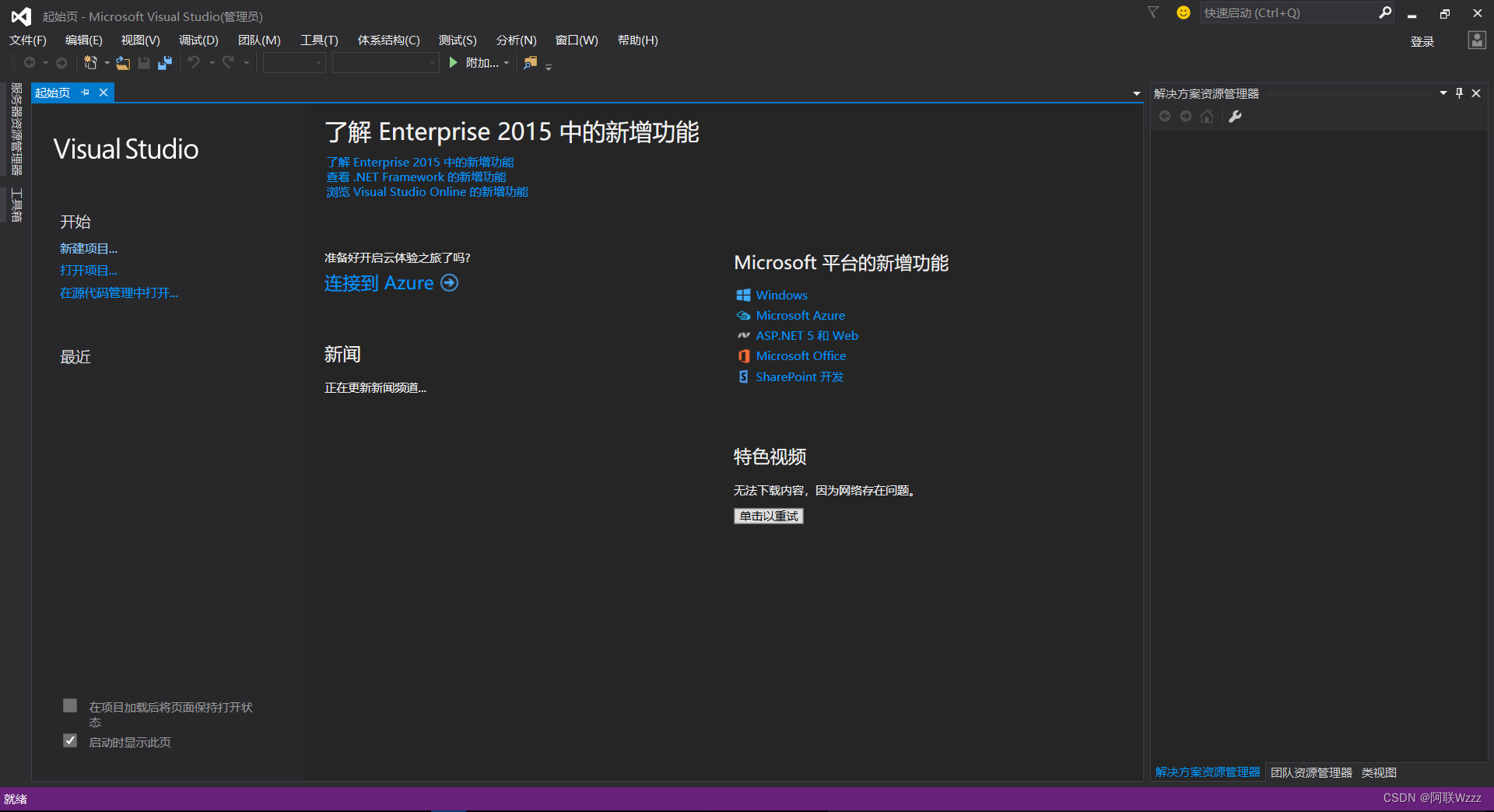Click the 单击以重试 button
Screen dimensions: 1494x812
coord(769,516)
